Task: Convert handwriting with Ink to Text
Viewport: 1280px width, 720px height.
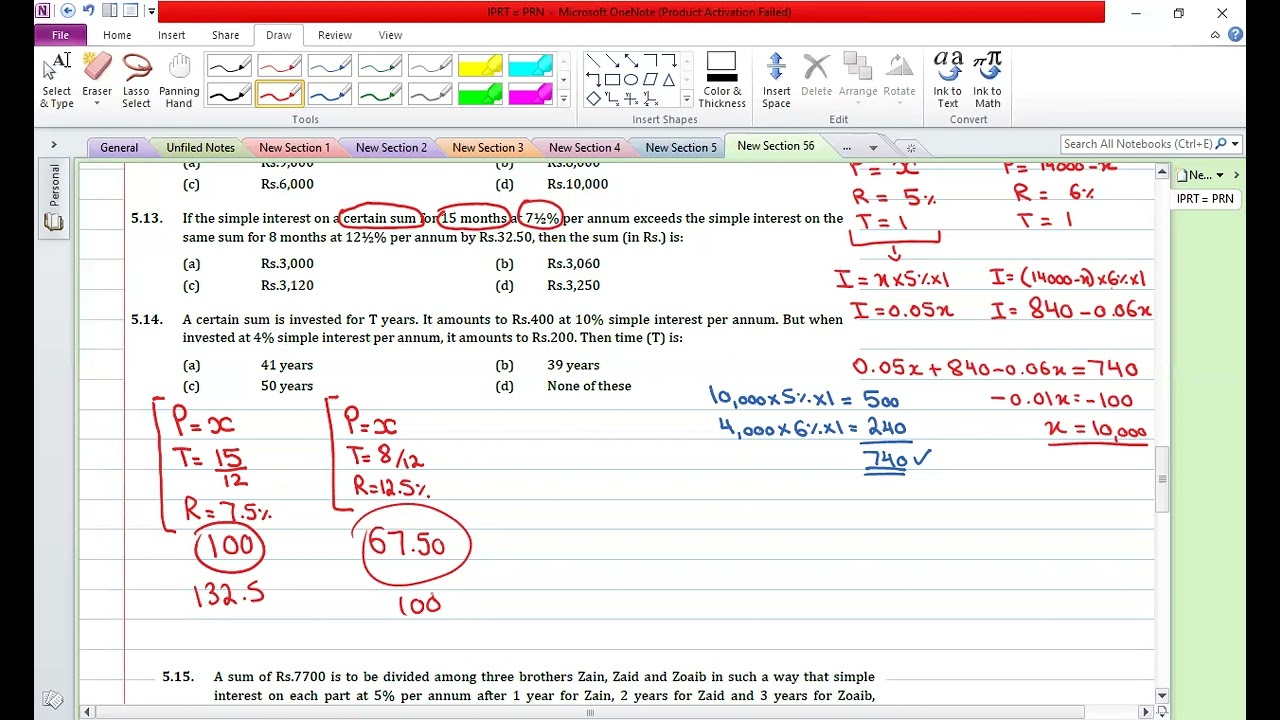Action: click(x=947, y=80)
